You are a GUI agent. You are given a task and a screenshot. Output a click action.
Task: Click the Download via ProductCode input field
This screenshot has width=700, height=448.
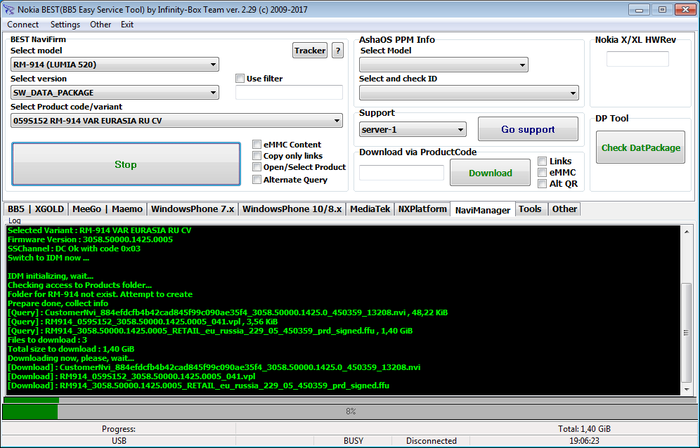(x=401, y=173)
